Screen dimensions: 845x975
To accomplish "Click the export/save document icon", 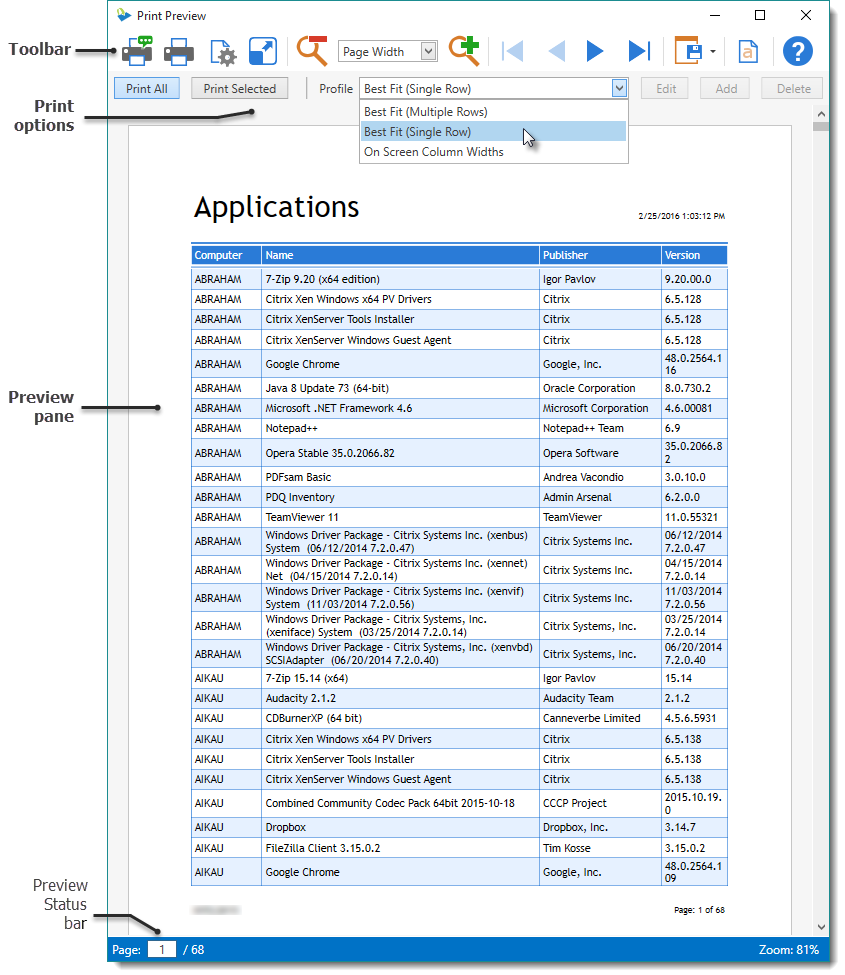I will pos(689,51).
